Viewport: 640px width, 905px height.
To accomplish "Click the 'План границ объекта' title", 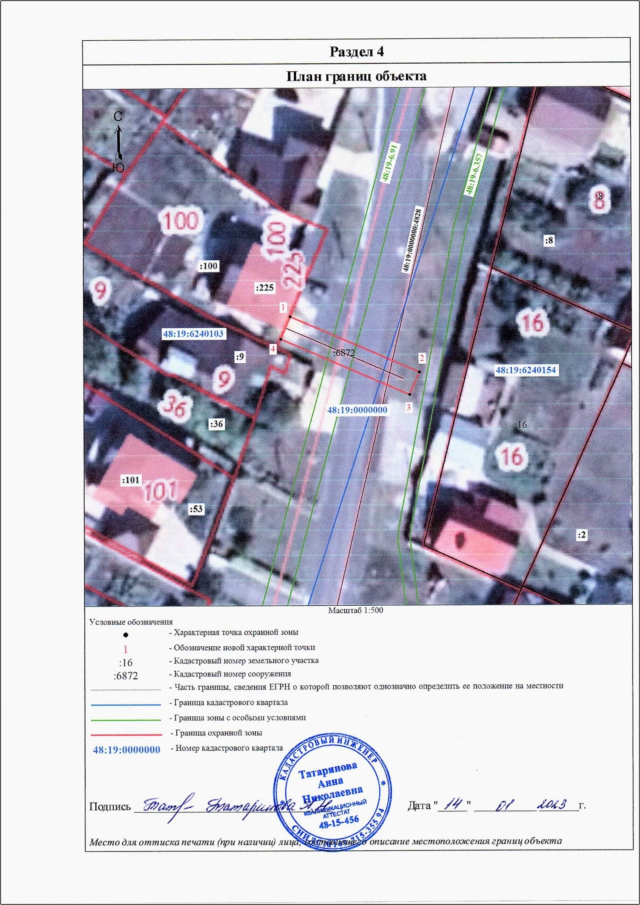I will [x=357, y=76].
